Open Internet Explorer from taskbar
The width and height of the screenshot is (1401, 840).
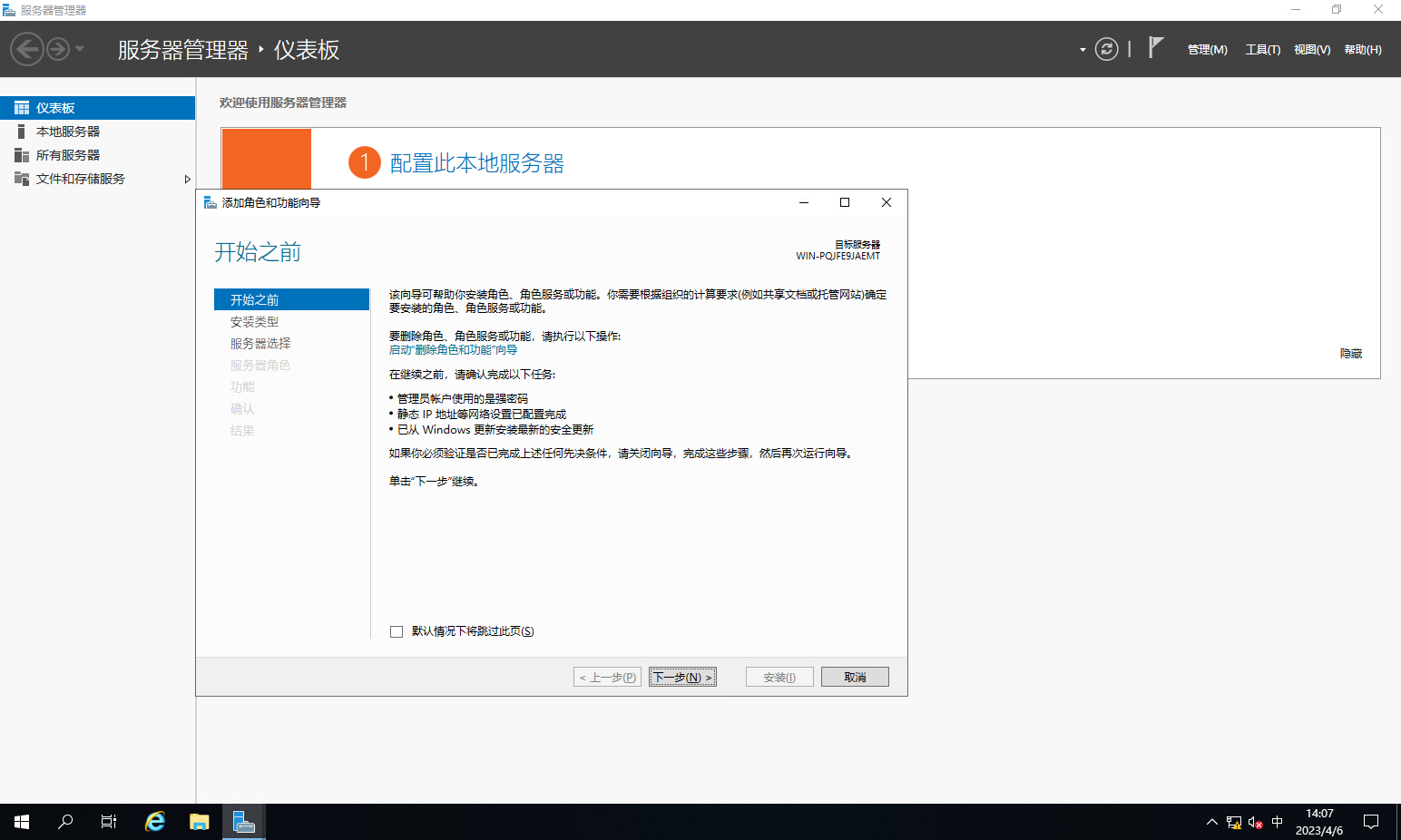click(155, 822)
